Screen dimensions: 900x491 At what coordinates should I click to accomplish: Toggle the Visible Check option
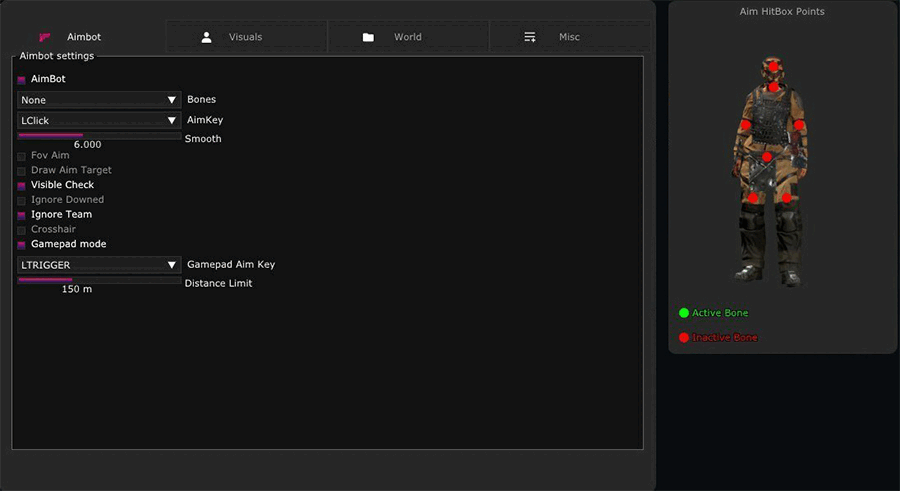coord(22,185)
